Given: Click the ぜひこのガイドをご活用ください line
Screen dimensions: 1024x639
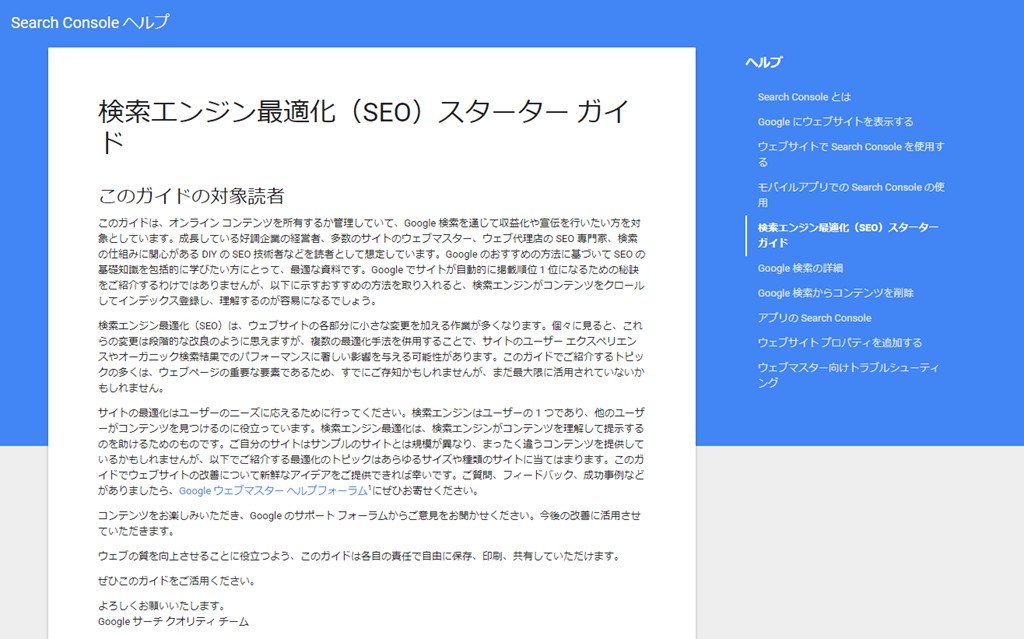Looking at the screenshot, I should pyautogui.click(x=176, y=581).
